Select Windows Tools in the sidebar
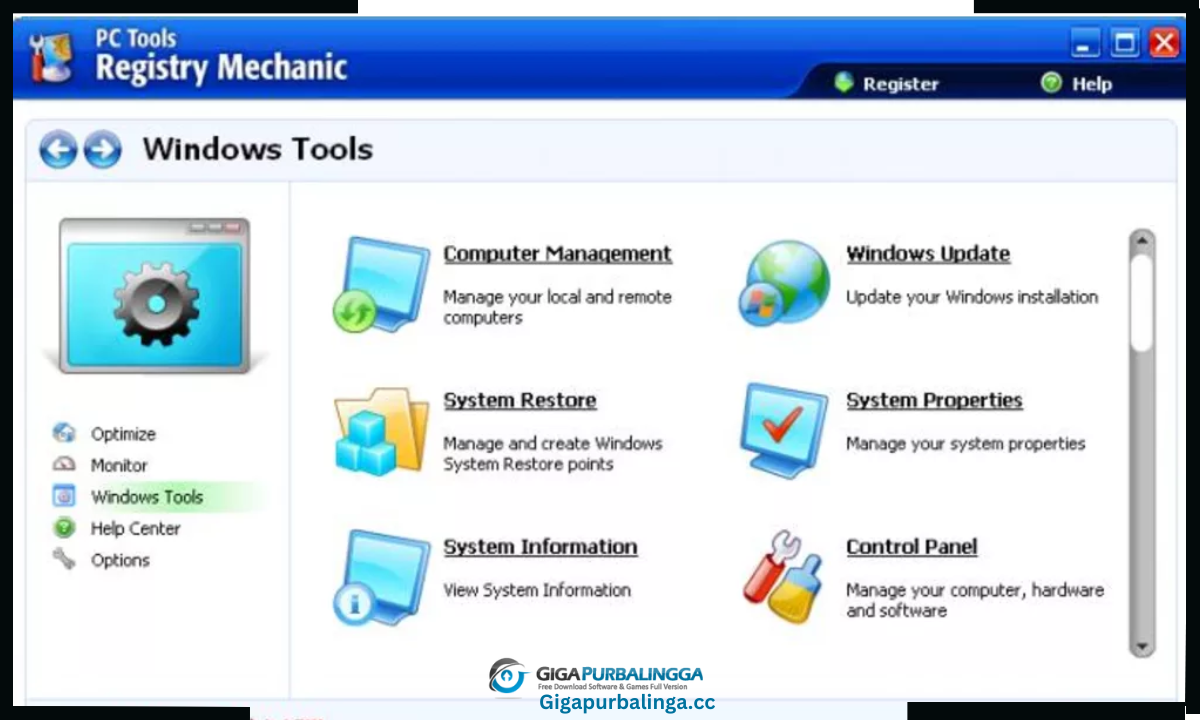Image resolution: width=1200 pixels, height=720 pixels. click(x=147, y=497)
